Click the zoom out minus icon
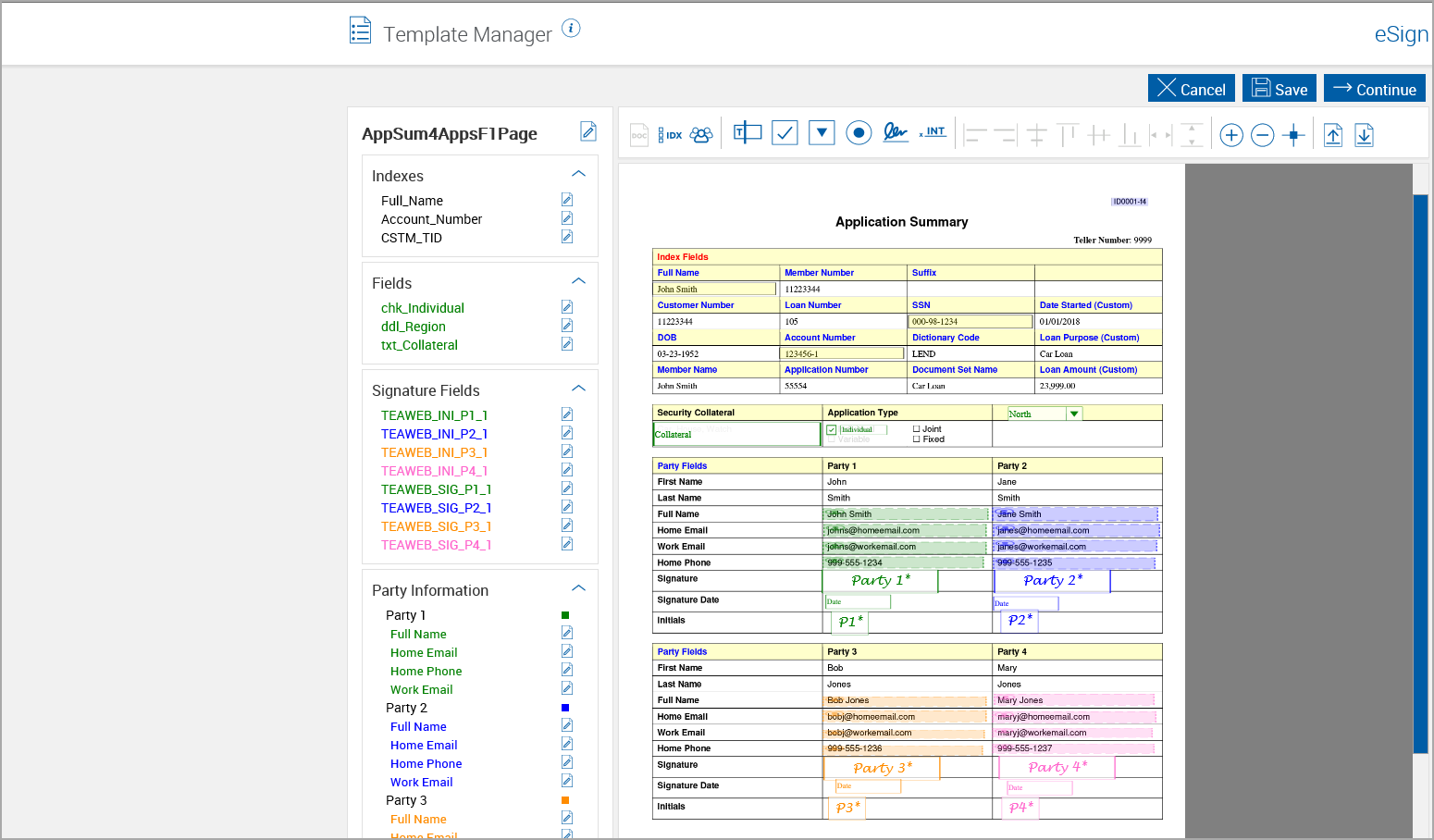Viewport: 1434px width, 840px height. pos(1263,135)
